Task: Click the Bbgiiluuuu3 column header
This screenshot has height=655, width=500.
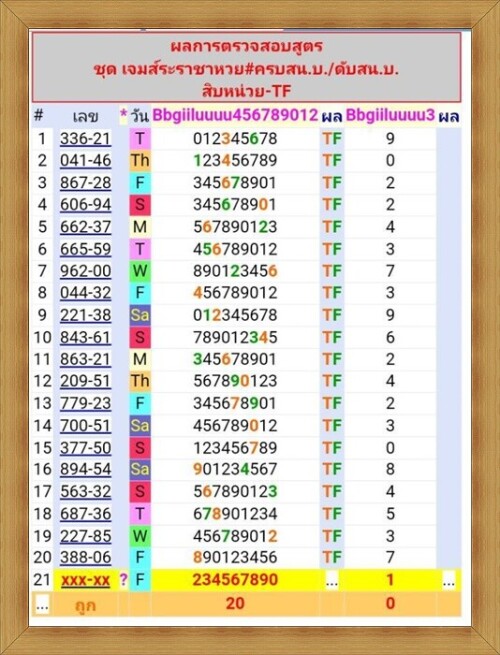Action: click(x=391, y=115)
